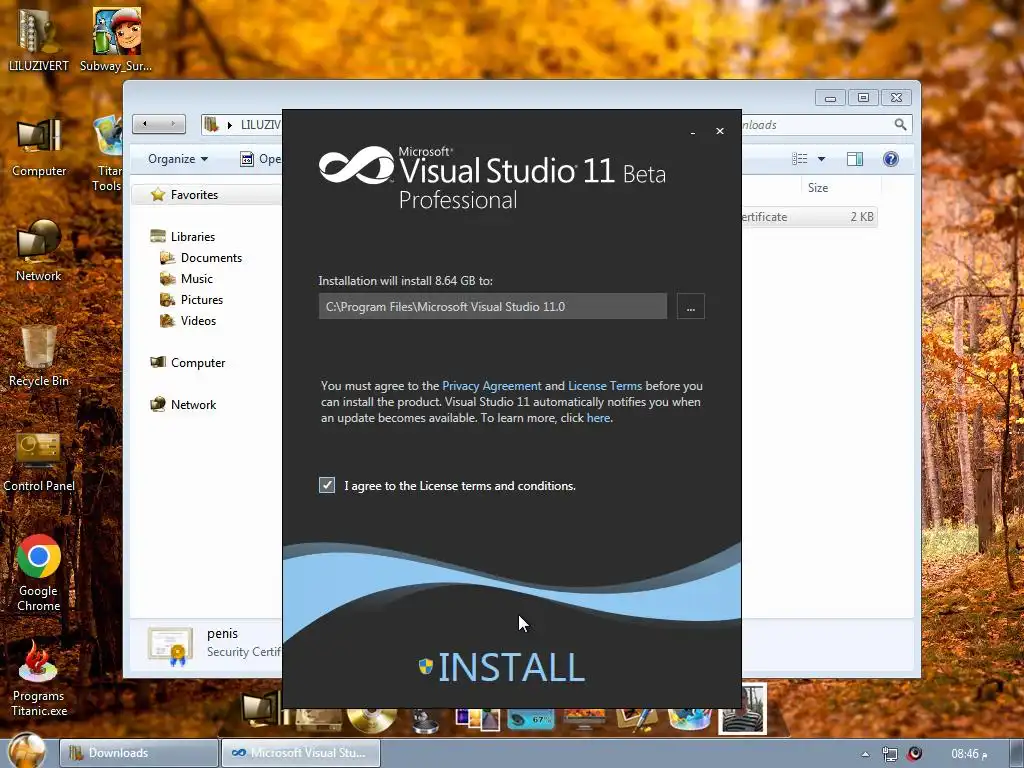
Task: Open the License Terms link
Action: [x=605, y=386]
